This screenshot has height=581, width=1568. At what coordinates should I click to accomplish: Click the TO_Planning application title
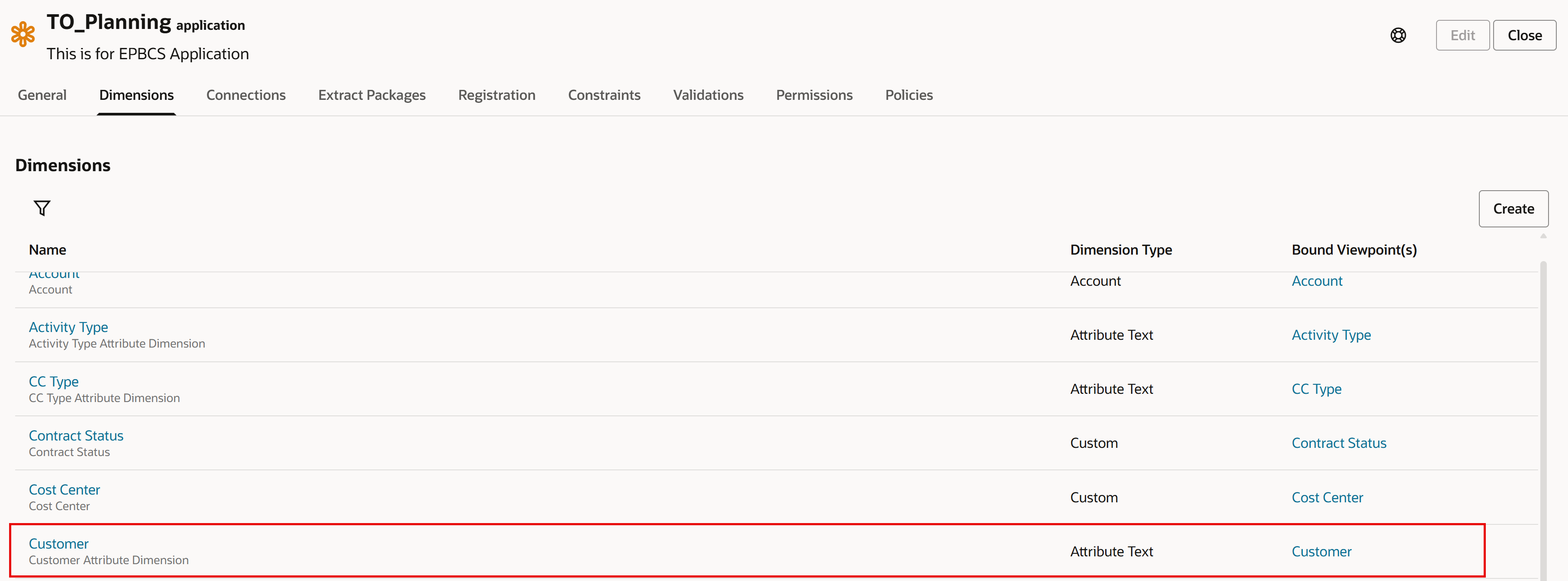(145, 22)
